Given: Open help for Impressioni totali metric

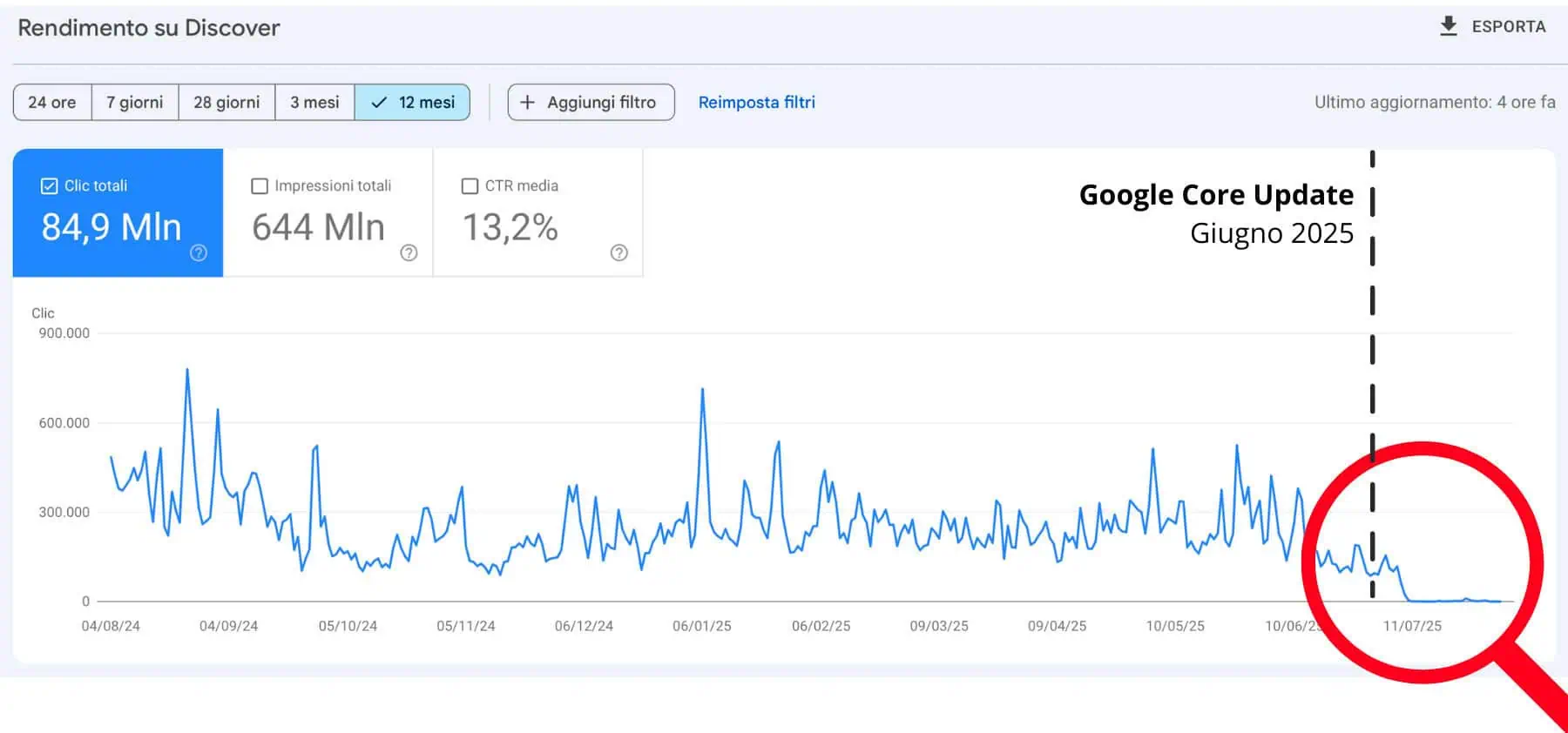Looking at the screenshot, I should coord(409,252).
